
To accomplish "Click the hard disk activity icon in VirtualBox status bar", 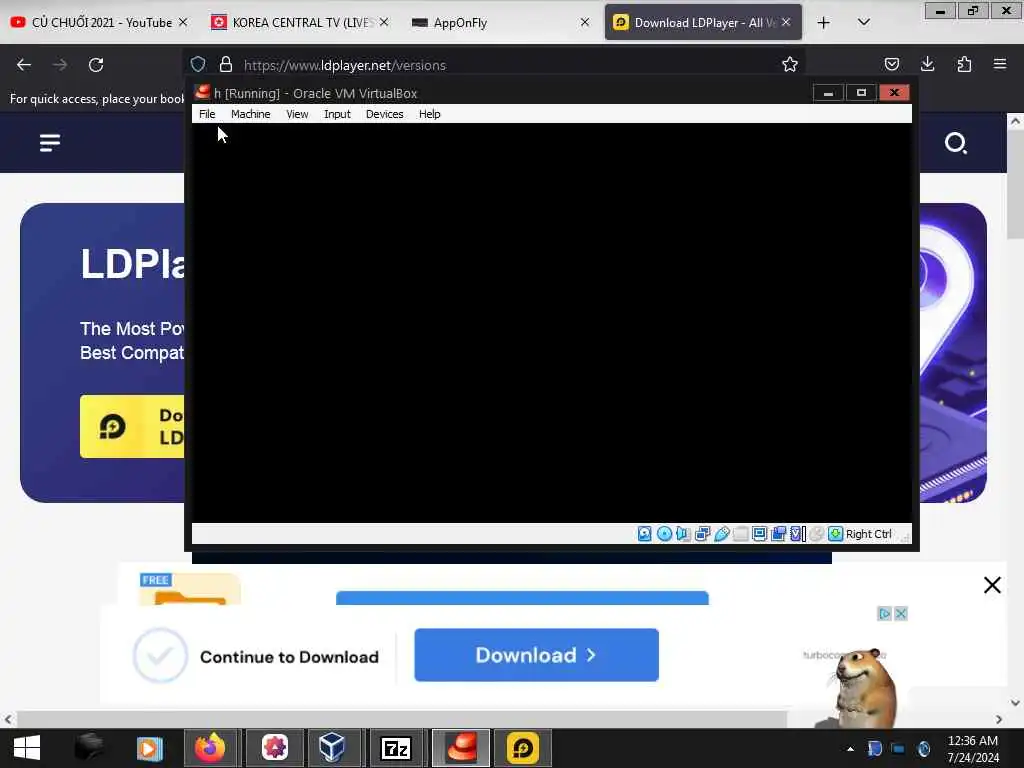I will click(x=645, y=534).
